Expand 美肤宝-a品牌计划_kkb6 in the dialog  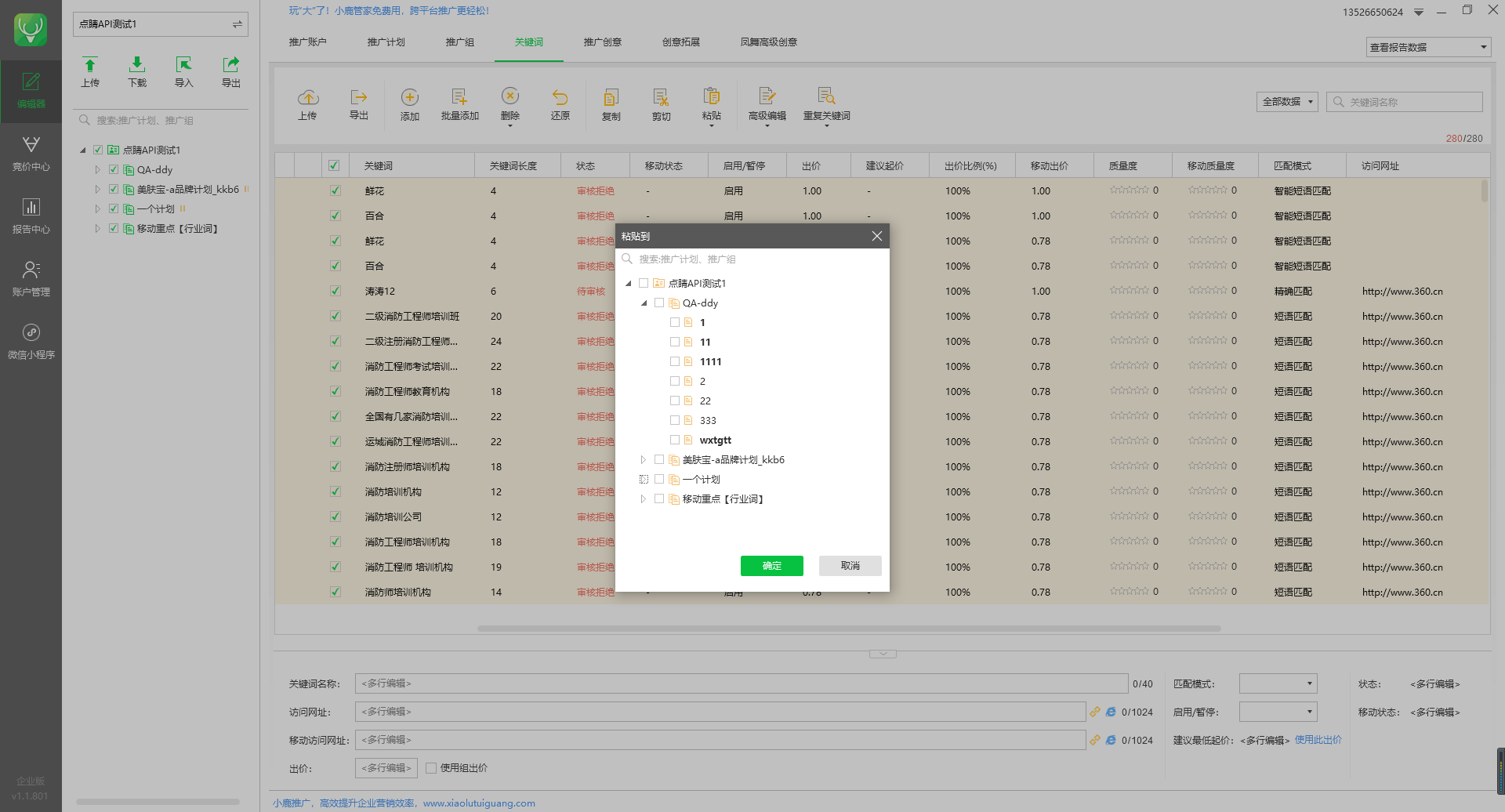(644, 460)
